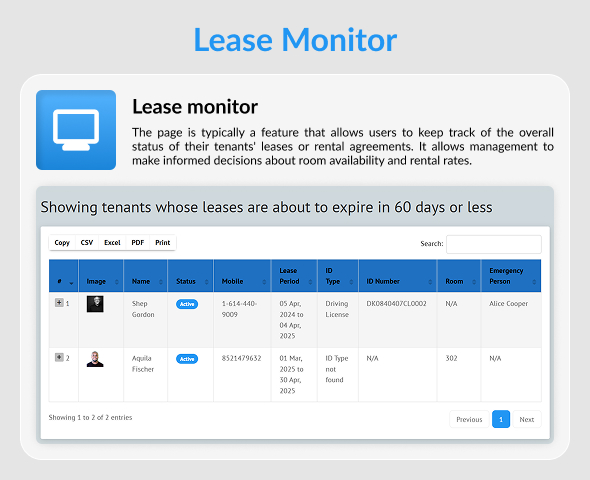Image resolution: width=590 pixels, height=480 pixels.
Task: Click lease period ending 30 Apr, 2025
Action: coord(291,374)
